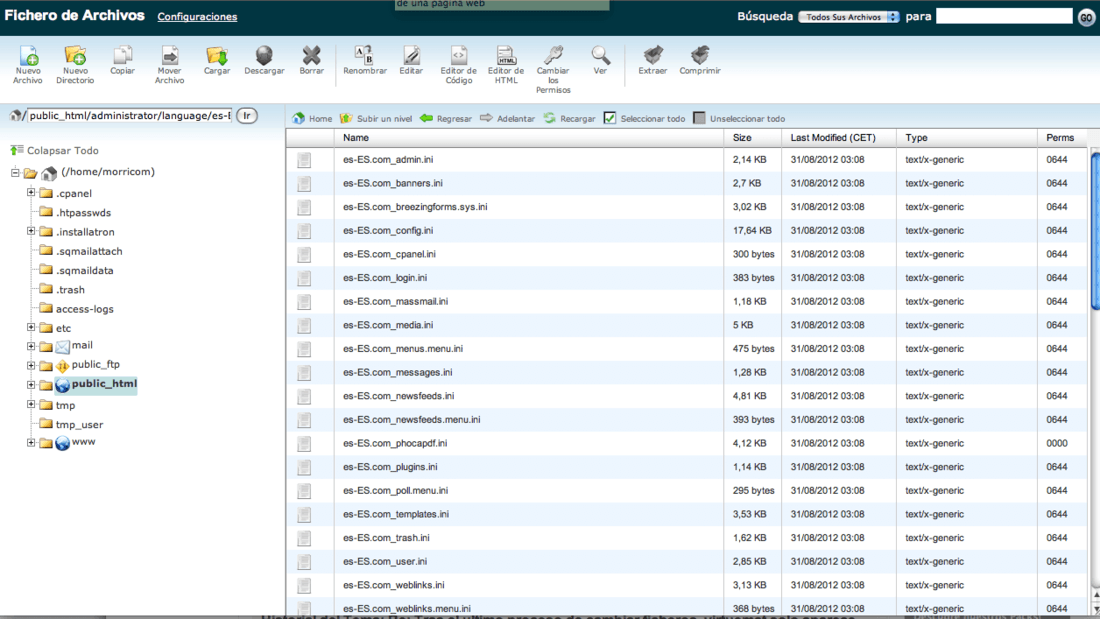Image resolution: width=1100 pixels, height=619 pixels.
Task: Delete using the Borrar icon
Action: 312,56
